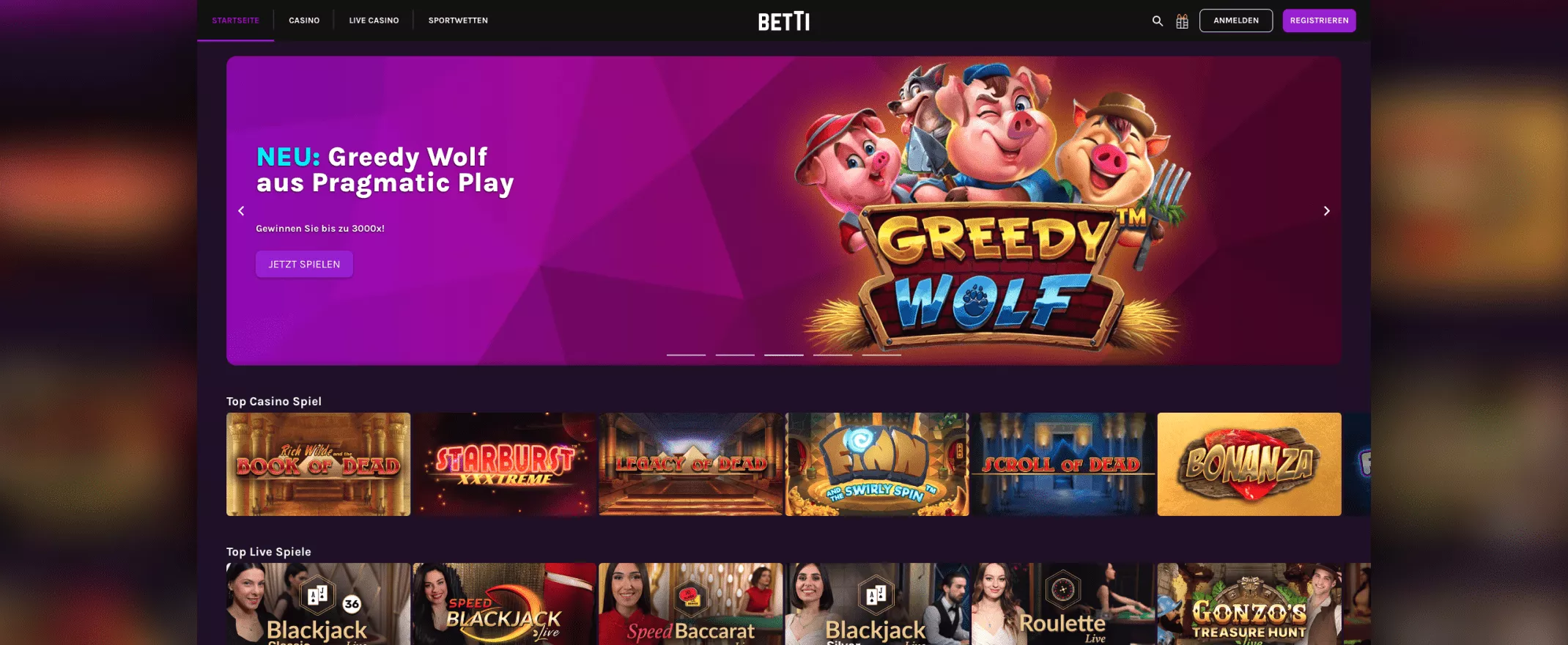Select the third carousel indicator dash
The height and width of the screenshot is (645, 1568).
pos(784,355)
